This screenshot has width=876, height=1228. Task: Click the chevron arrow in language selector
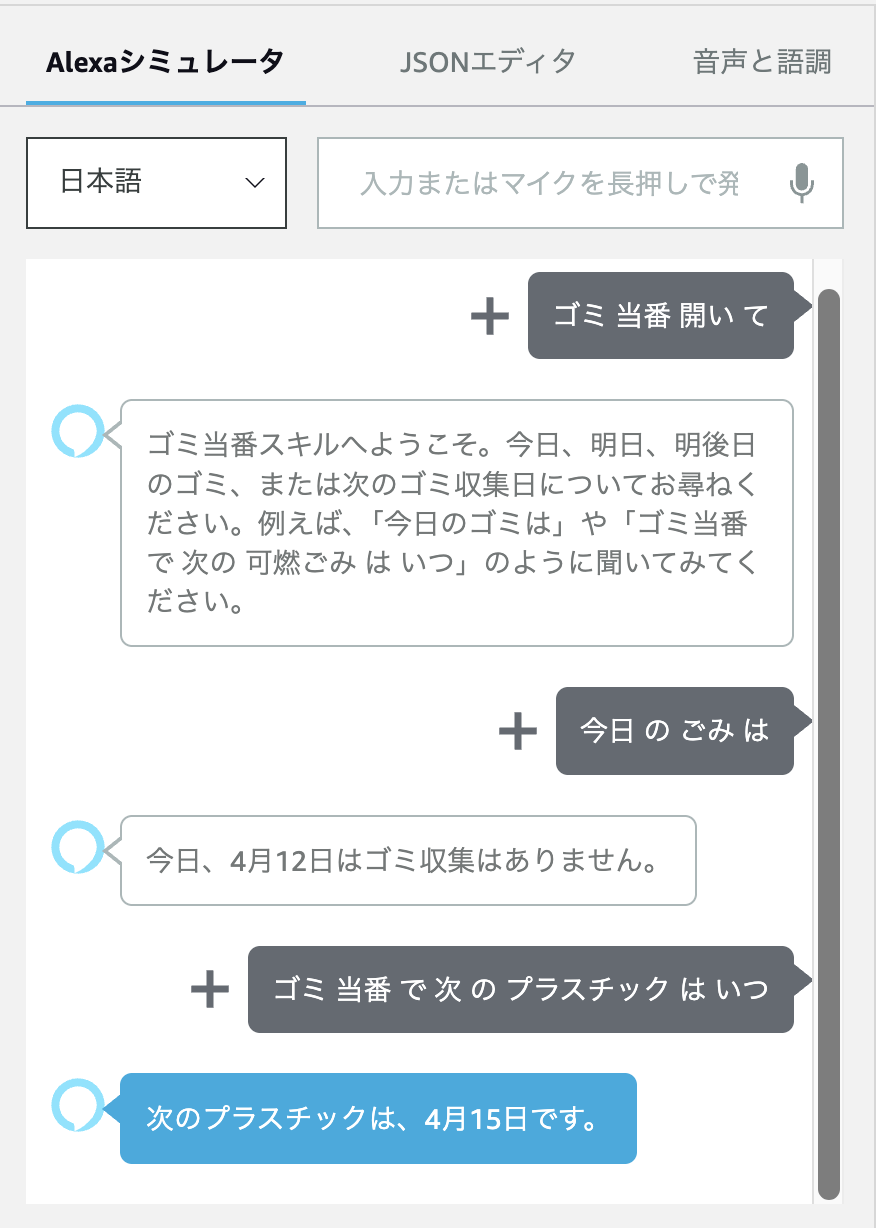[254, 183]
